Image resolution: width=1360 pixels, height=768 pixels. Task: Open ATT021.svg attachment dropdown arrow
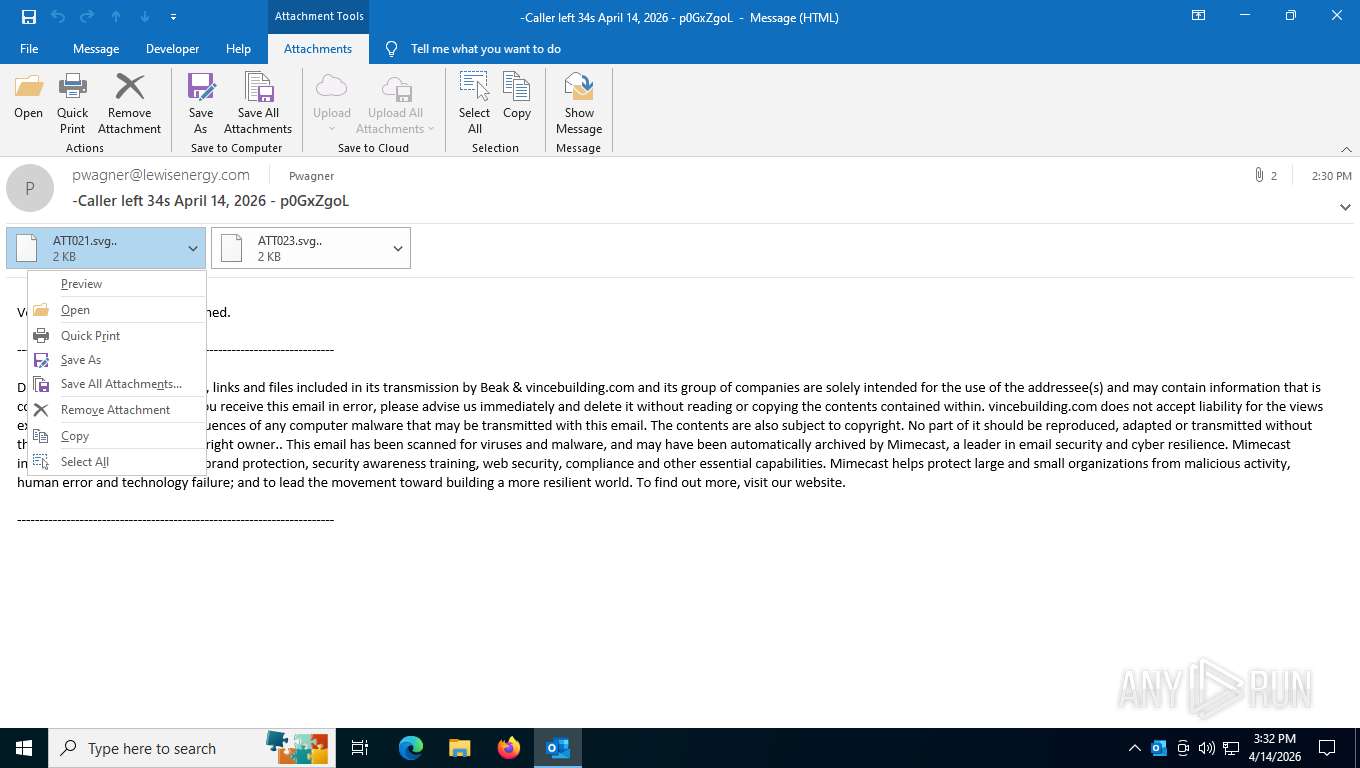pos(192,248)
